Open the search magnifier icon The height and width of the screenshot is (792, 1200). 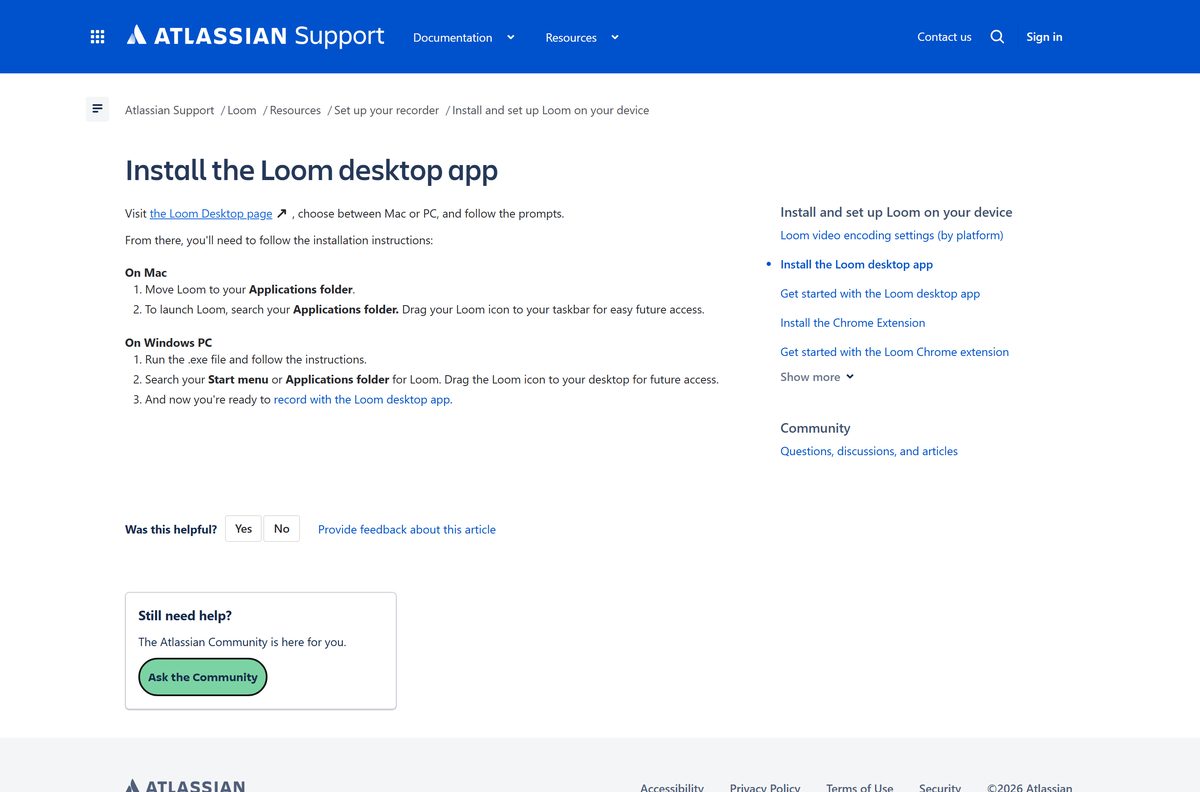[x=997, y=37]
